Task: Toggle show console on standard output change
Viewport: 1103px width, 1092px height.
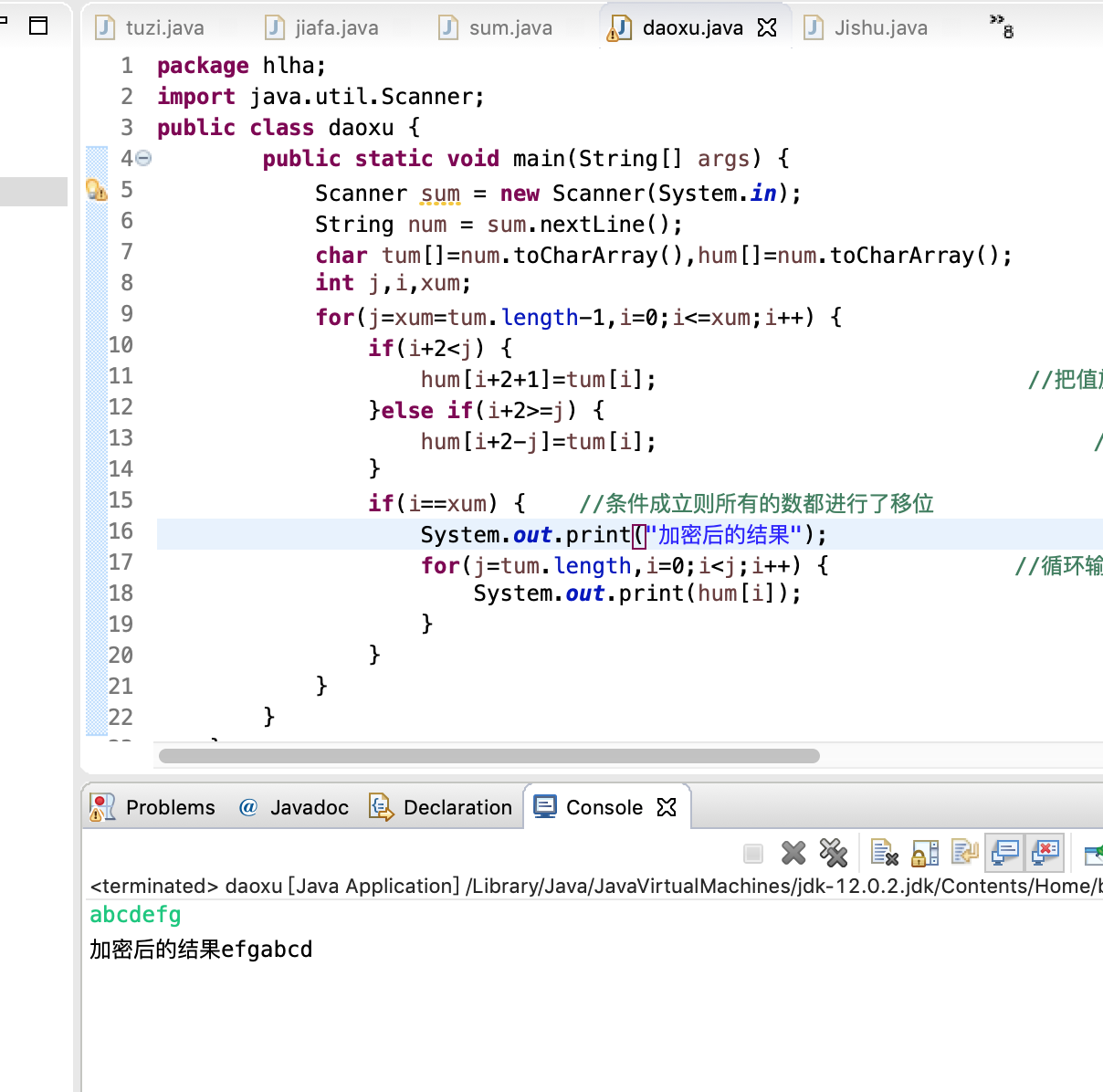Action: pos(1004,854)
